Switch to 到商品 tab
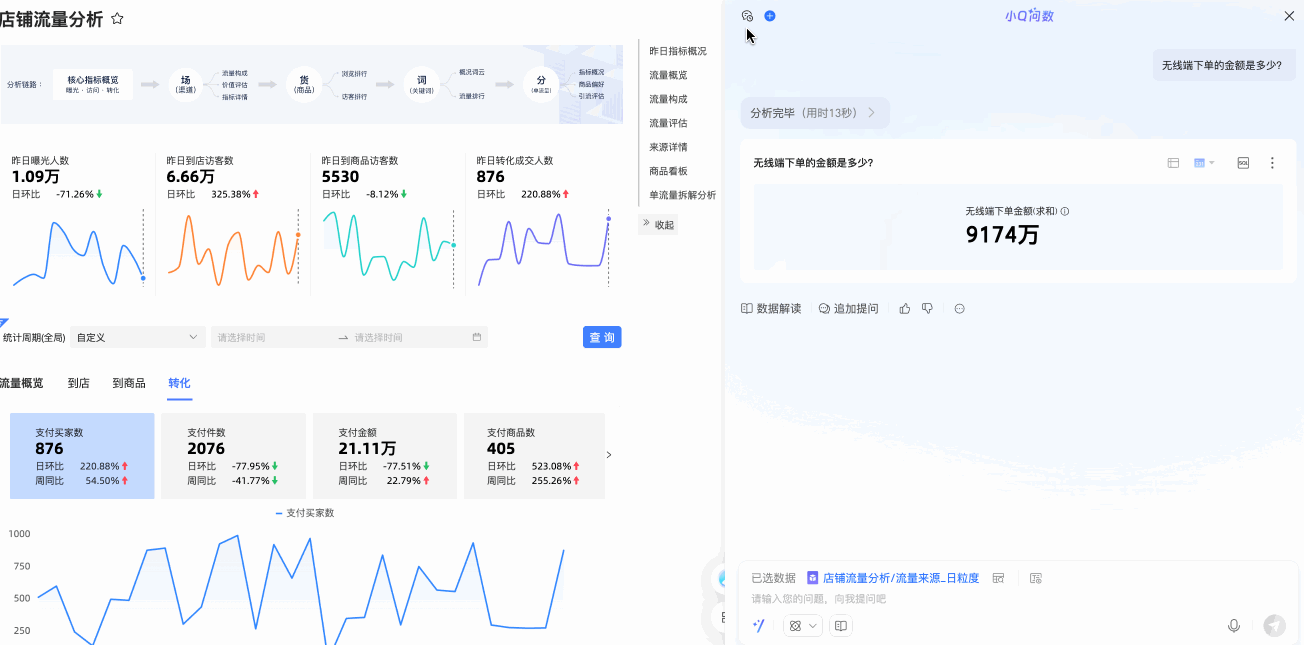Viewport: 1304px width, 645px height. 129,383
